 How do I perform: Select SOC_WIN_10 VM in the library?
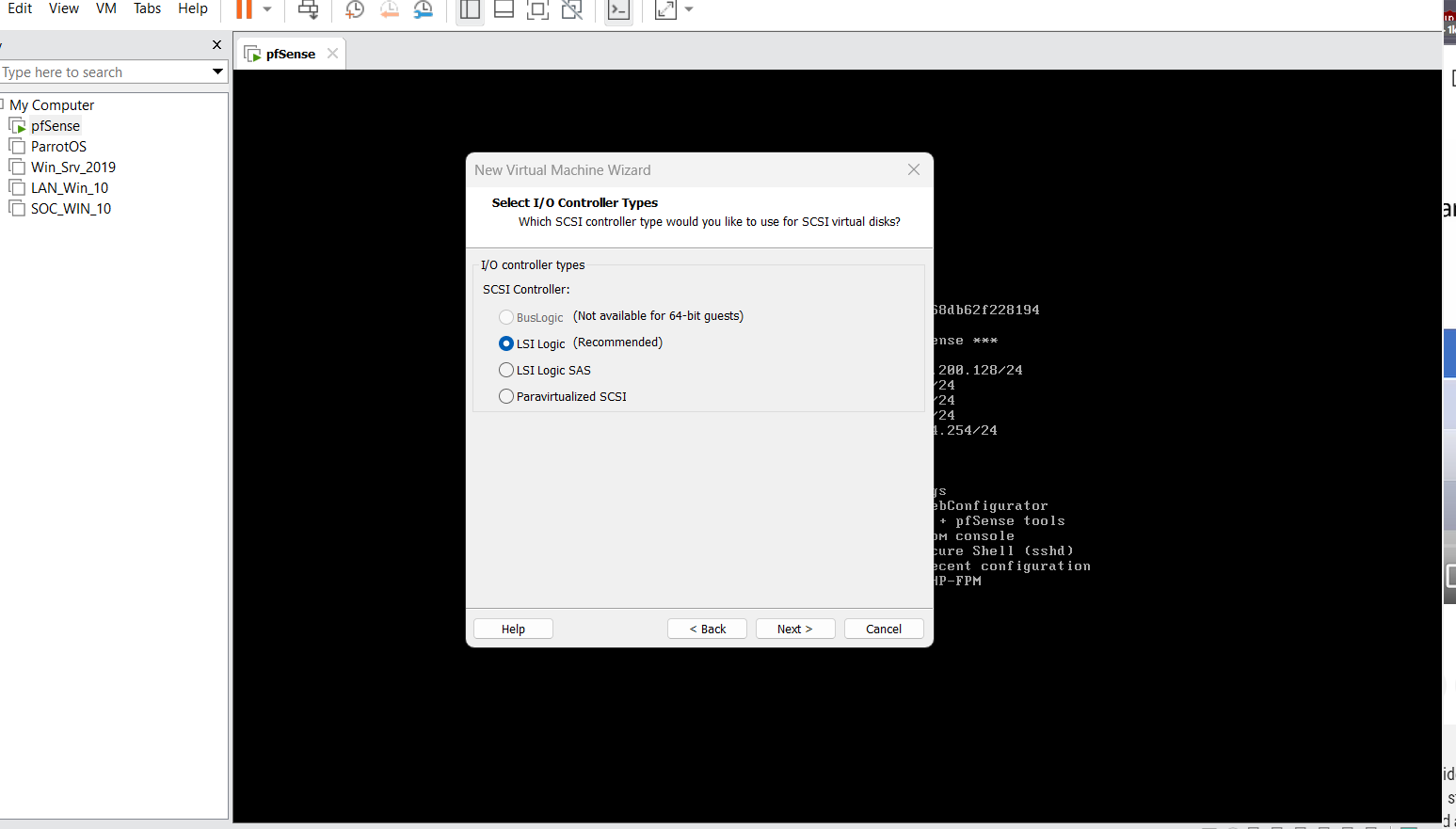pyautogui.click(x=71, y=209)
